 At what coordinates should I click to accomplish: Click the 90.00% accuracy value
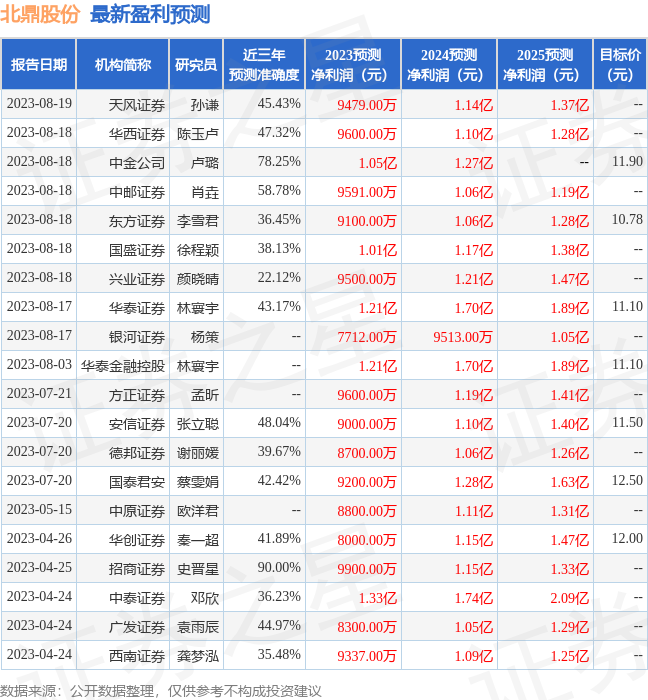coord(279,568)
